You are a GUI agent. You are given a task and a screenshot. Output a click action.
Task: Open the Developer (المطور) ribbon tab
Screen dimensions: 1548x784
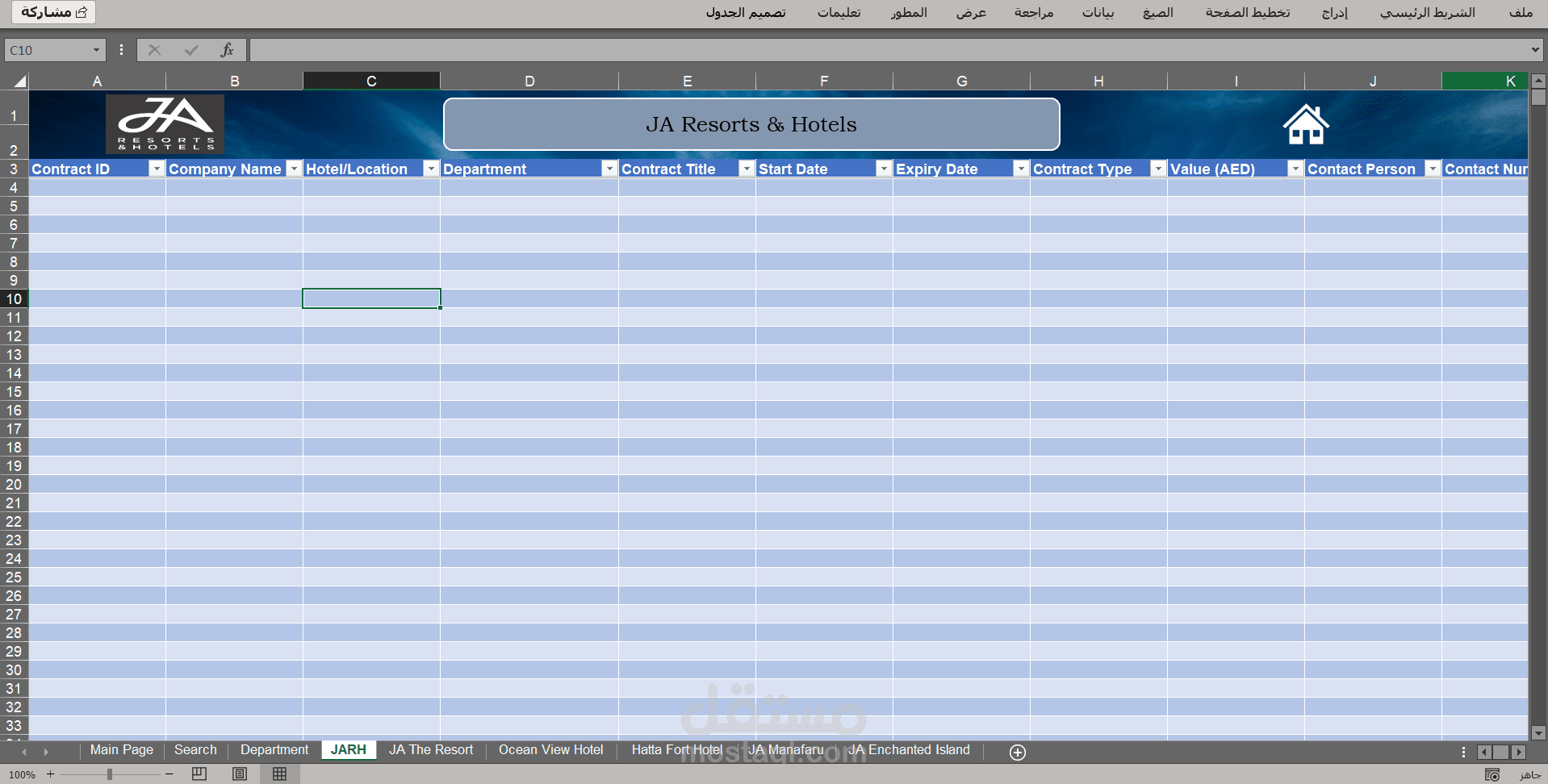[x=909, y=12]
